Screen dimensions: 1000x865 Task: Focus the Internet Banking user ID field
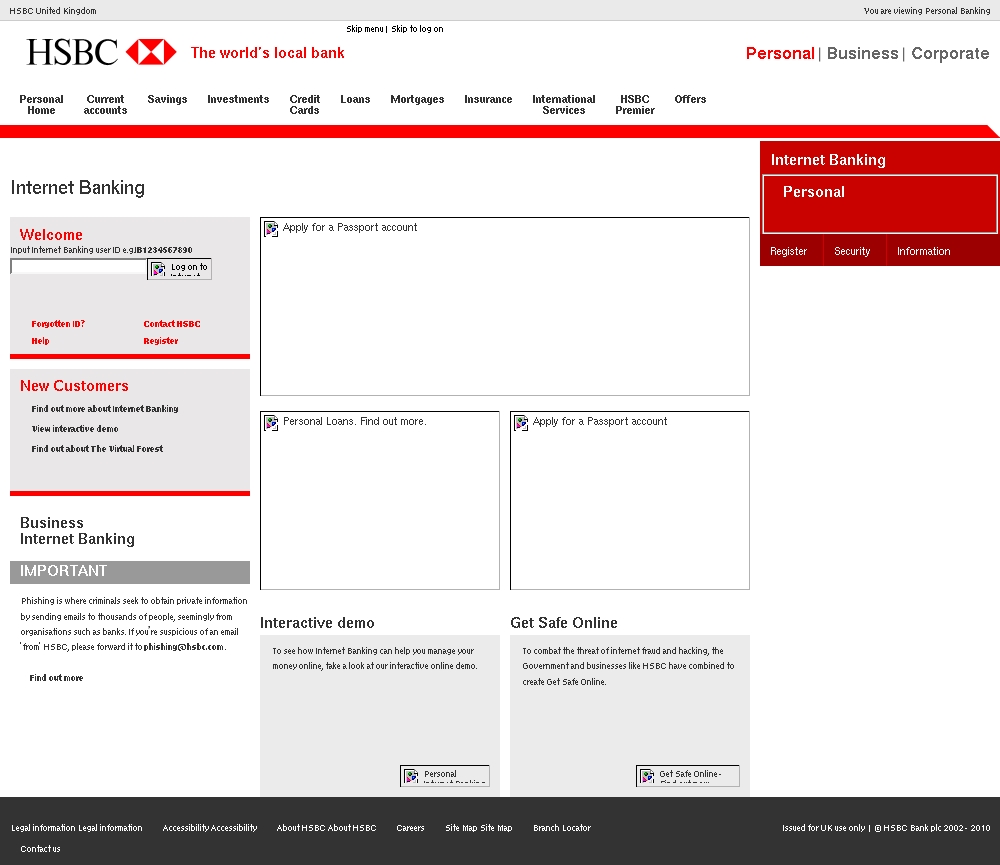coord(79,267)
